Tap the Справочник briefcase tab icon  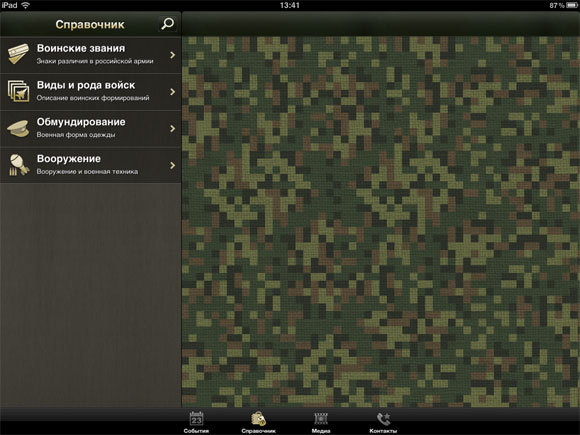258,419
